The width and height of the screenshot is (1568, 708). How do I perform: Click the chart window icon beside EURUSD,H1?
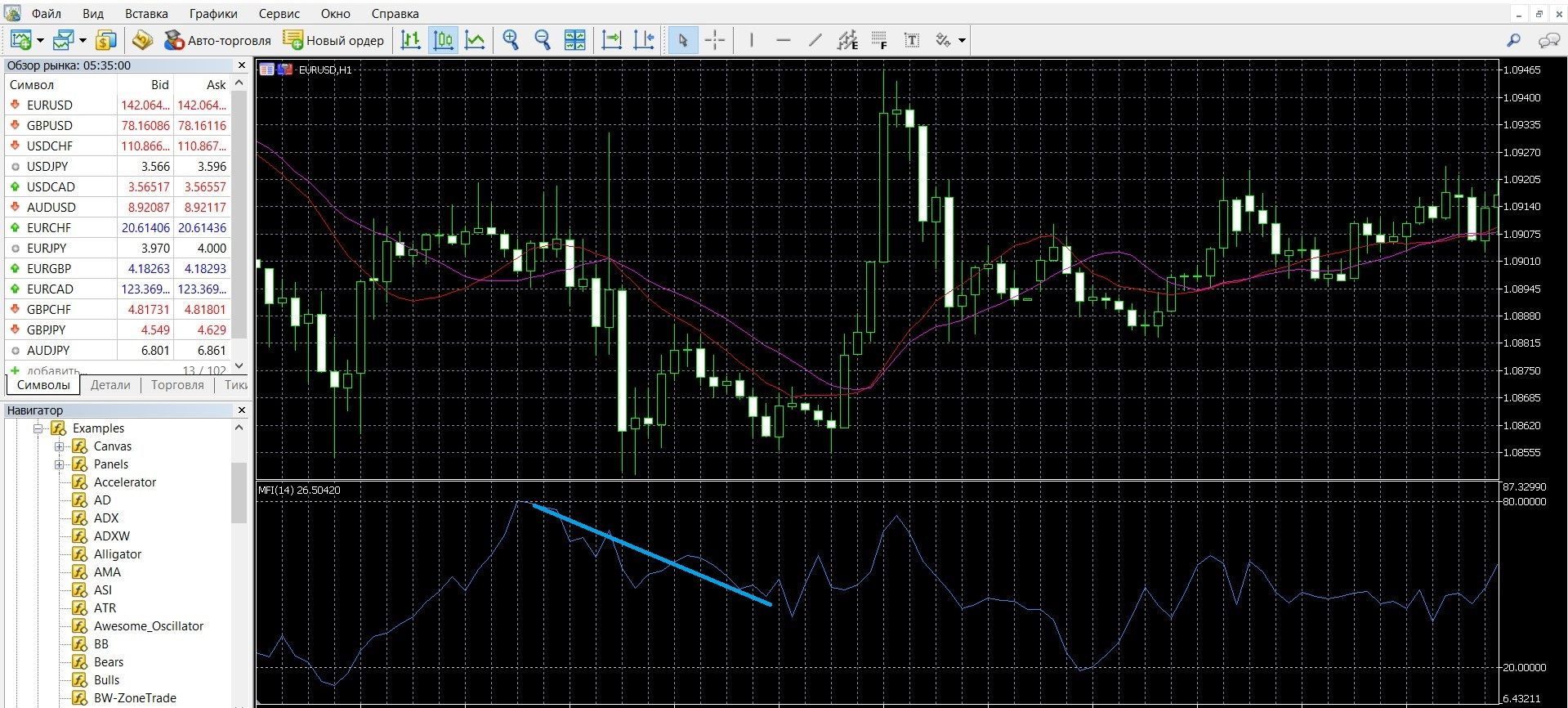coord(266,69)
